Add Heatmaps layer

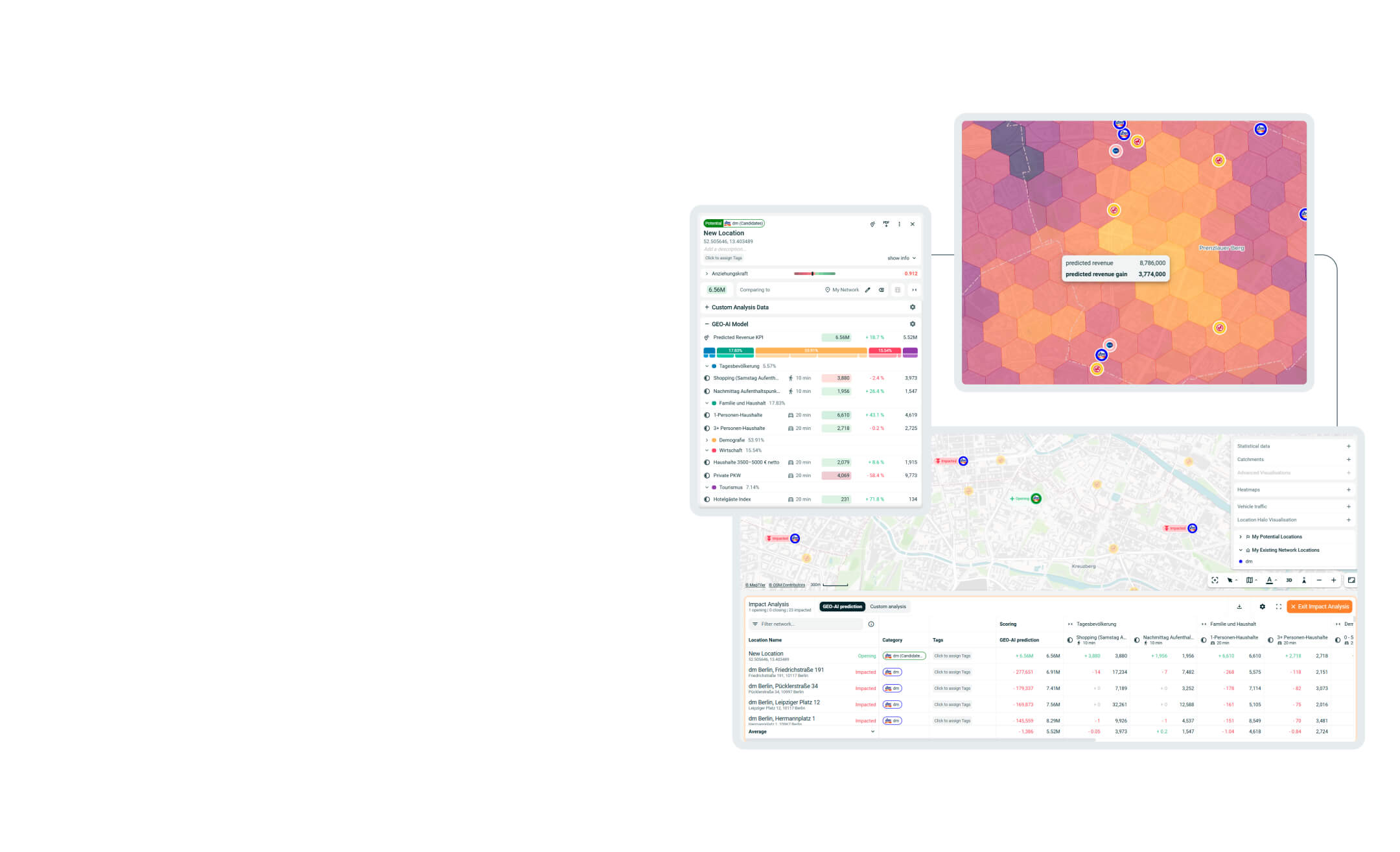[1349, 490]
